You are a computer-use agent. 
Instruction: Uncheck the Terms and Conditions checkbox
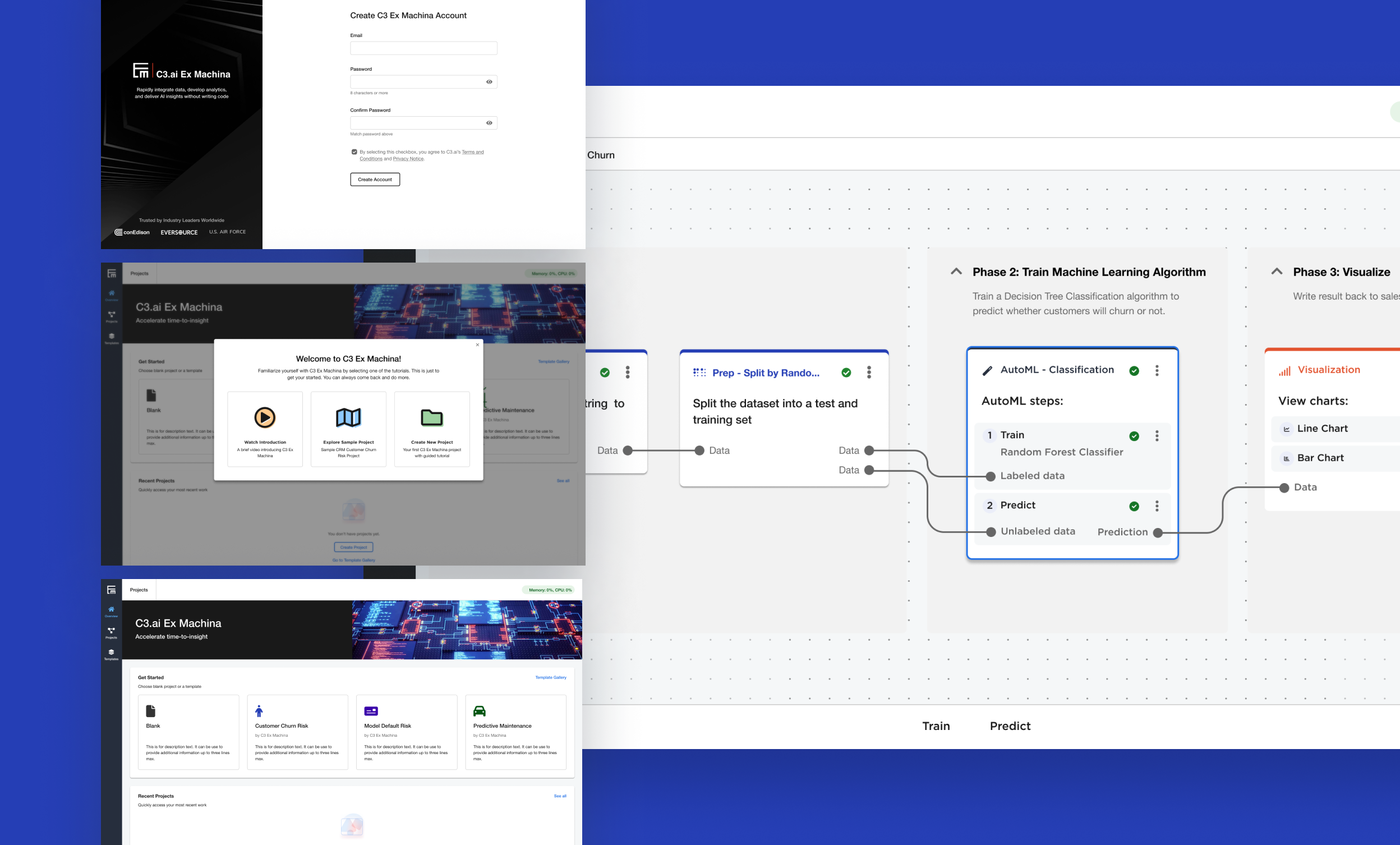[x=354, y=151]
